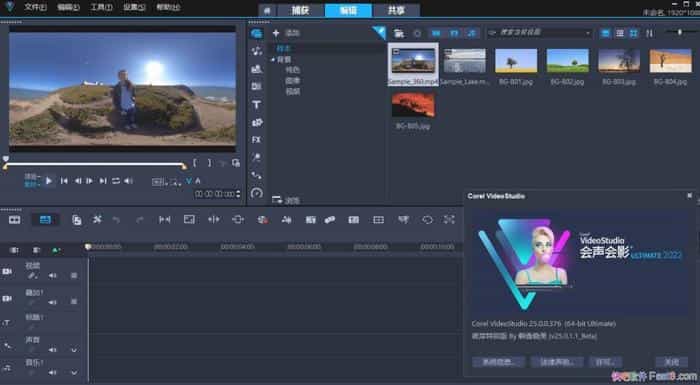
Task: Open the library sort options icon
Action: point(650,33)
